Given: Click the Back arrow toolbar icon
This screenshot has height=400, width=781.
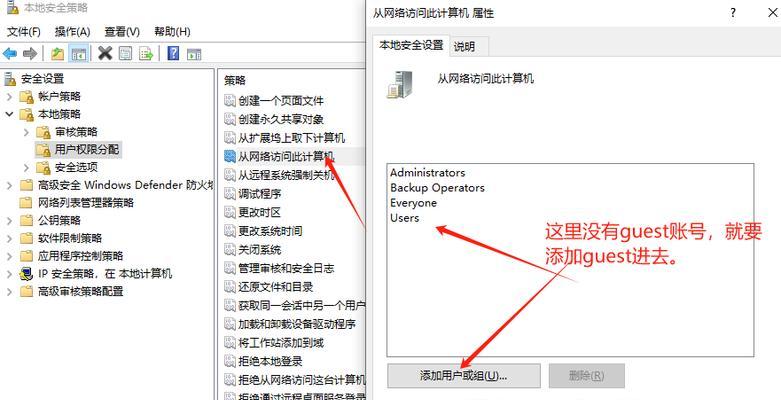Looking at the screenshot, I should tap(9, 53).
